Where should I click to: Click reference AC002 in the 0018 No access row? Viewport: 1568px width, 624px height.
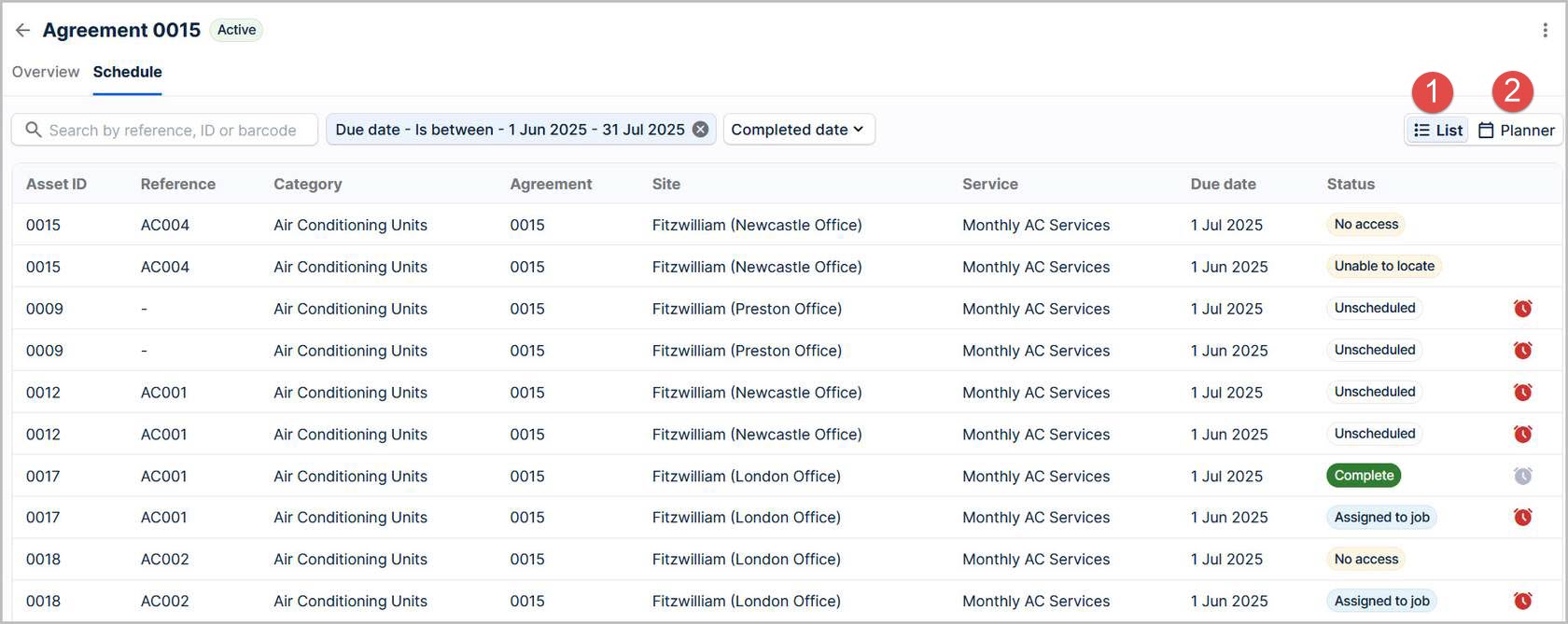tap(165, 559)
